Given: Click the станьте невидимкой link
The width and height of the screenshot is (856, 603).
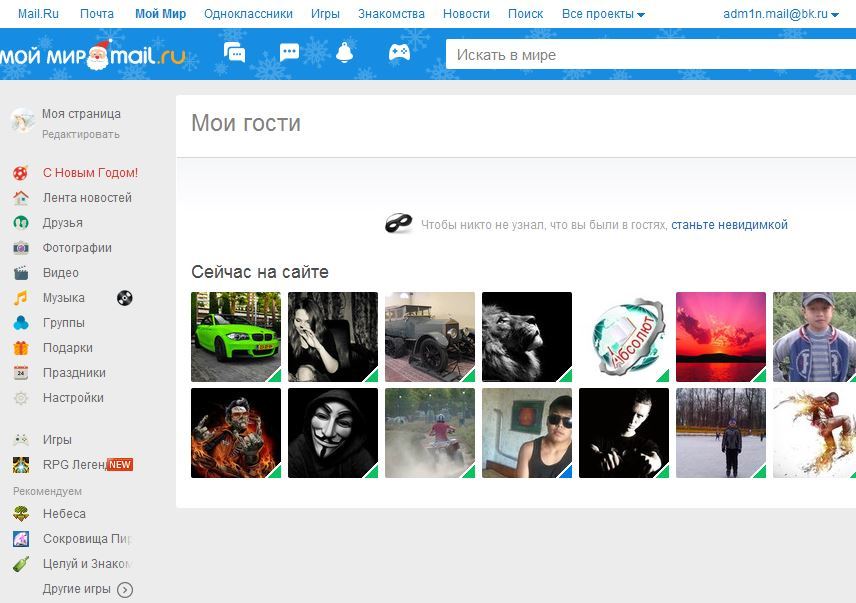Looking at the screenshot, I should click(729, 225).
